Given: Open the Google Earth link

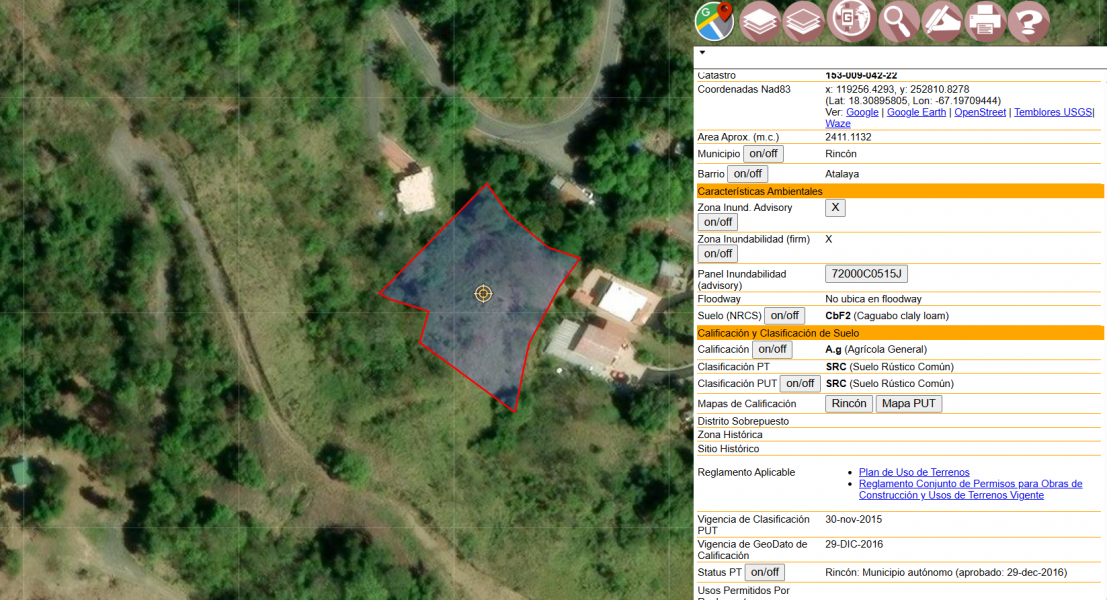Looking at the screenshot, I should point(916,113).
